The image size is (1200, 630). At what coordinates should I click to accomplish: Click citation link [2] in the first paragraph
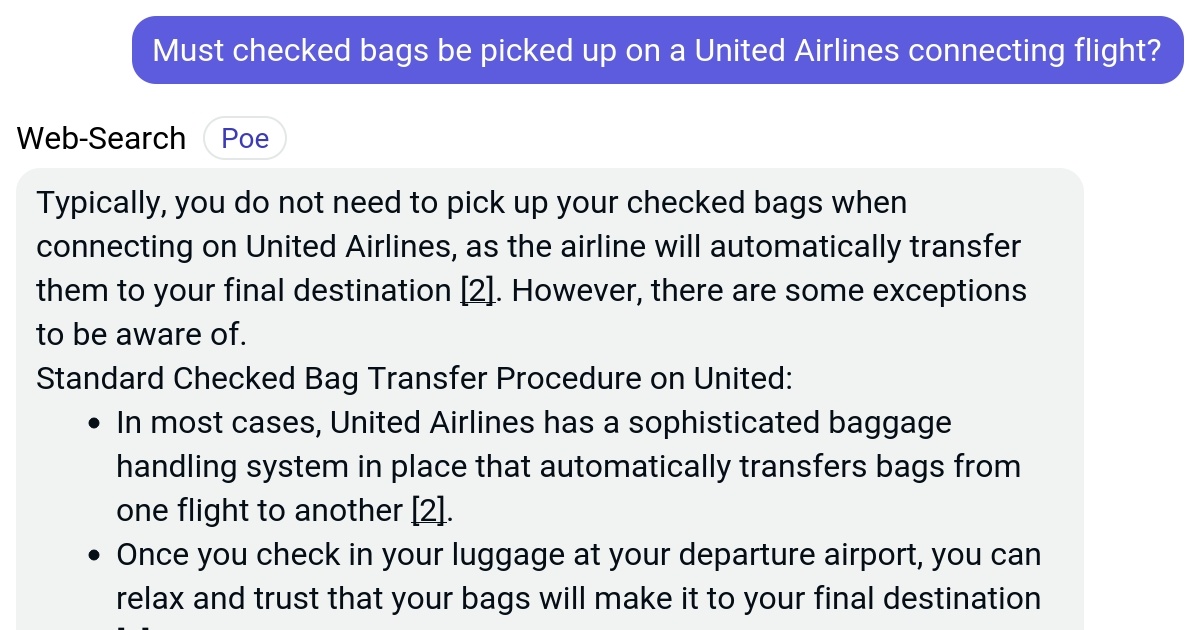pyautogui.click(x=476, y=290)
